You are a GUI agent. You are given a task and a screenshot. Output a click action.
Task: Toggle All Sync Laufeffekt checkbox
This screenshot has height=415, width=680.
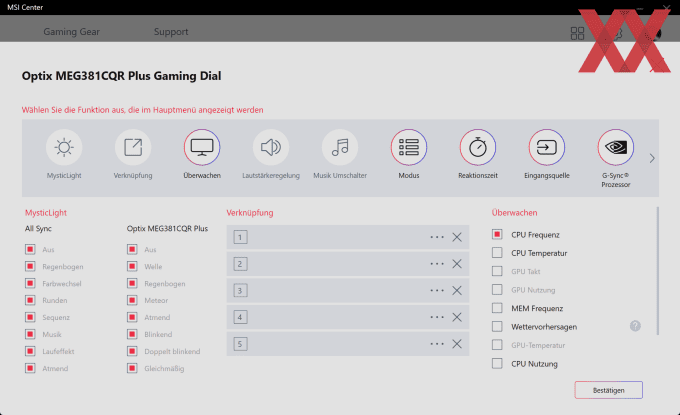[30, 351]
